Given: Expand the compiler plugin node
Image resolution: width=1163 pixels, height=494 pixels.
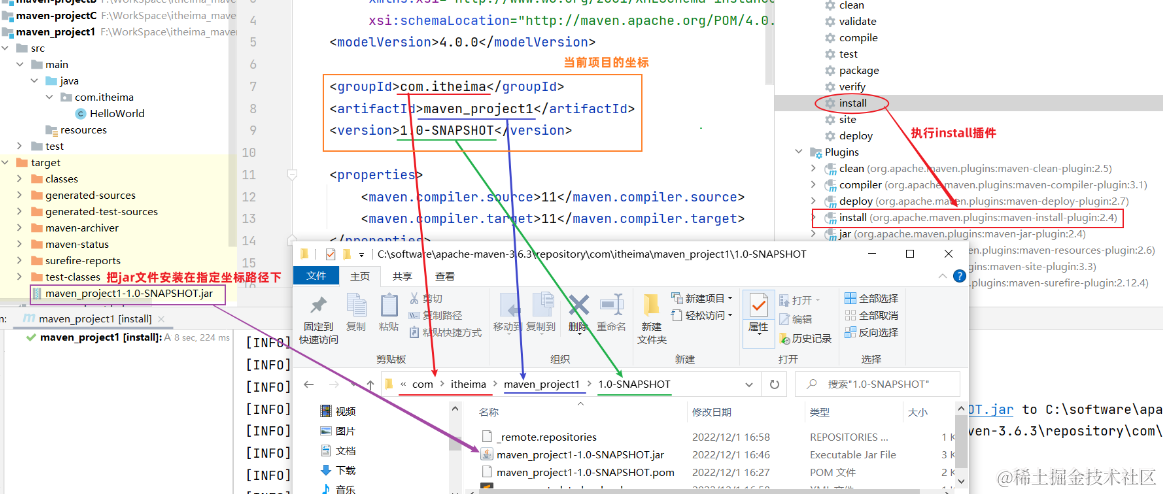Looking at the screenshot, I should tap(815, 185).
